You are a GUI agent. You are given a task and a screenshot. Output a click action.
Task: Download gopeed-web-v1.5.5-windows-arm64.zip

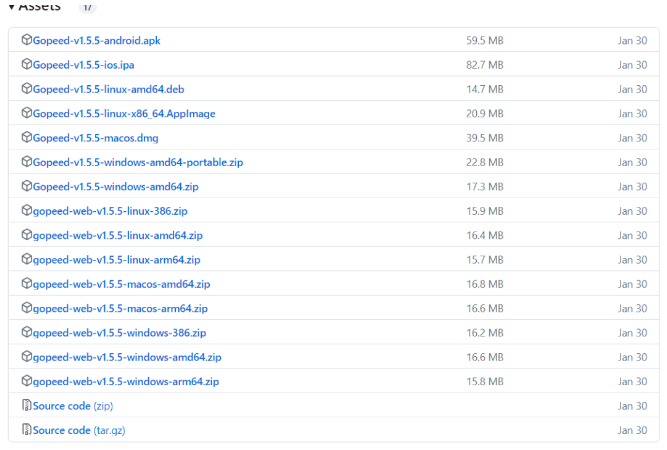[126, 381]
